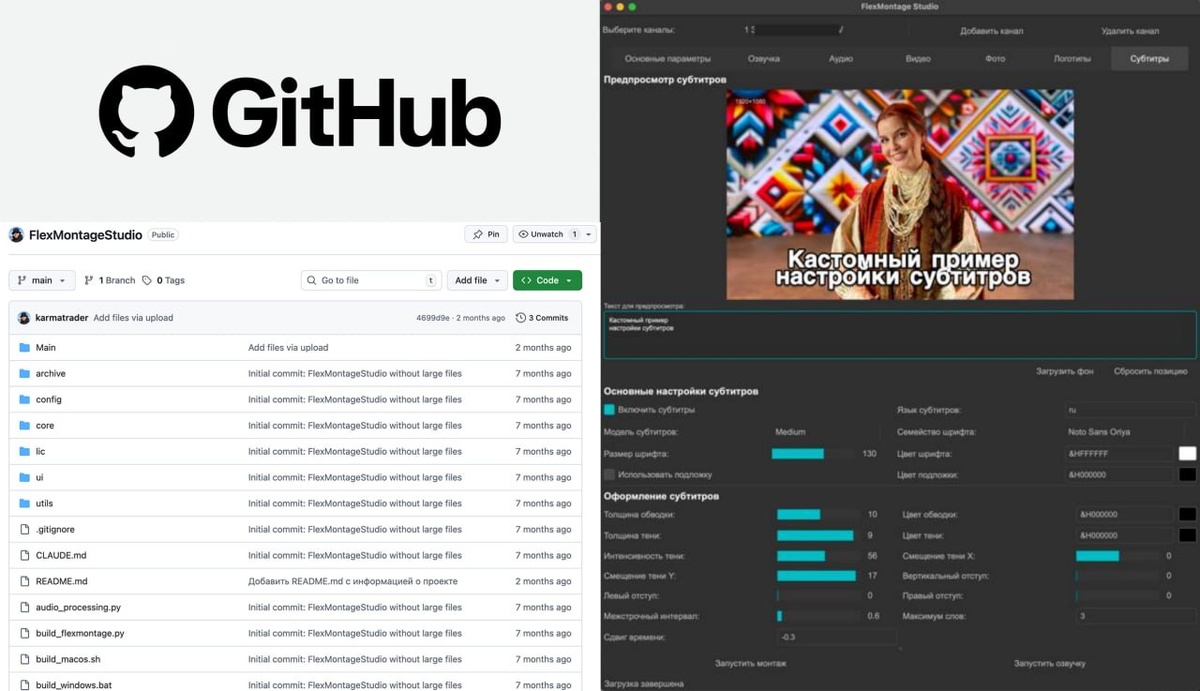Click the Межстрочный интервал slider

pos(818,616)
